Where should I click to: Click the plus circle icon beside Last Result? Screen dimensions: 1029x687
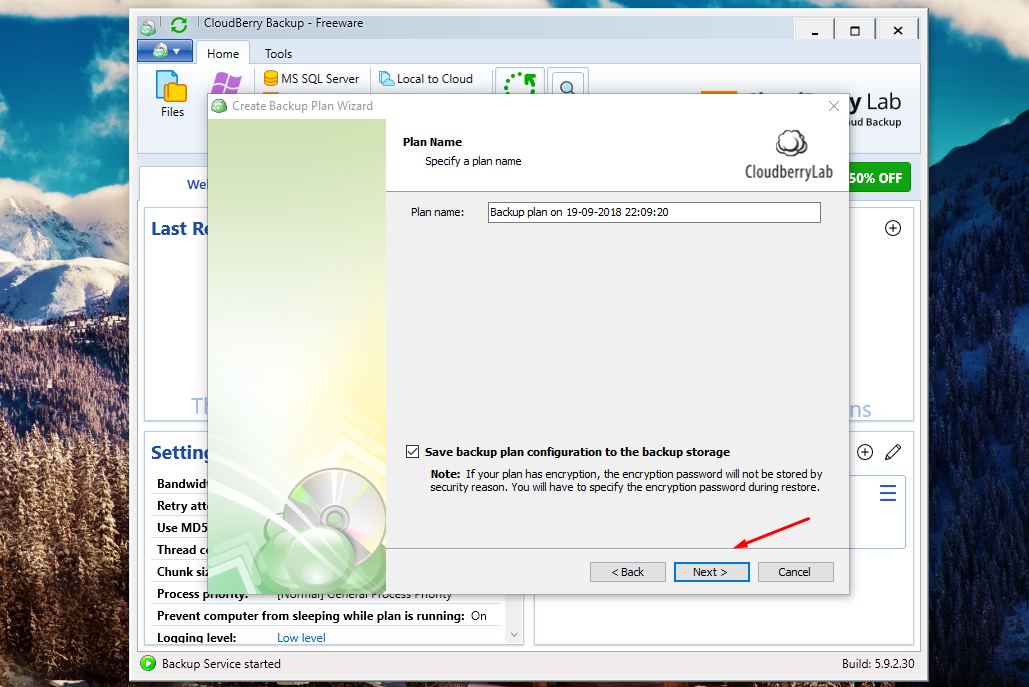coord(892,228)
